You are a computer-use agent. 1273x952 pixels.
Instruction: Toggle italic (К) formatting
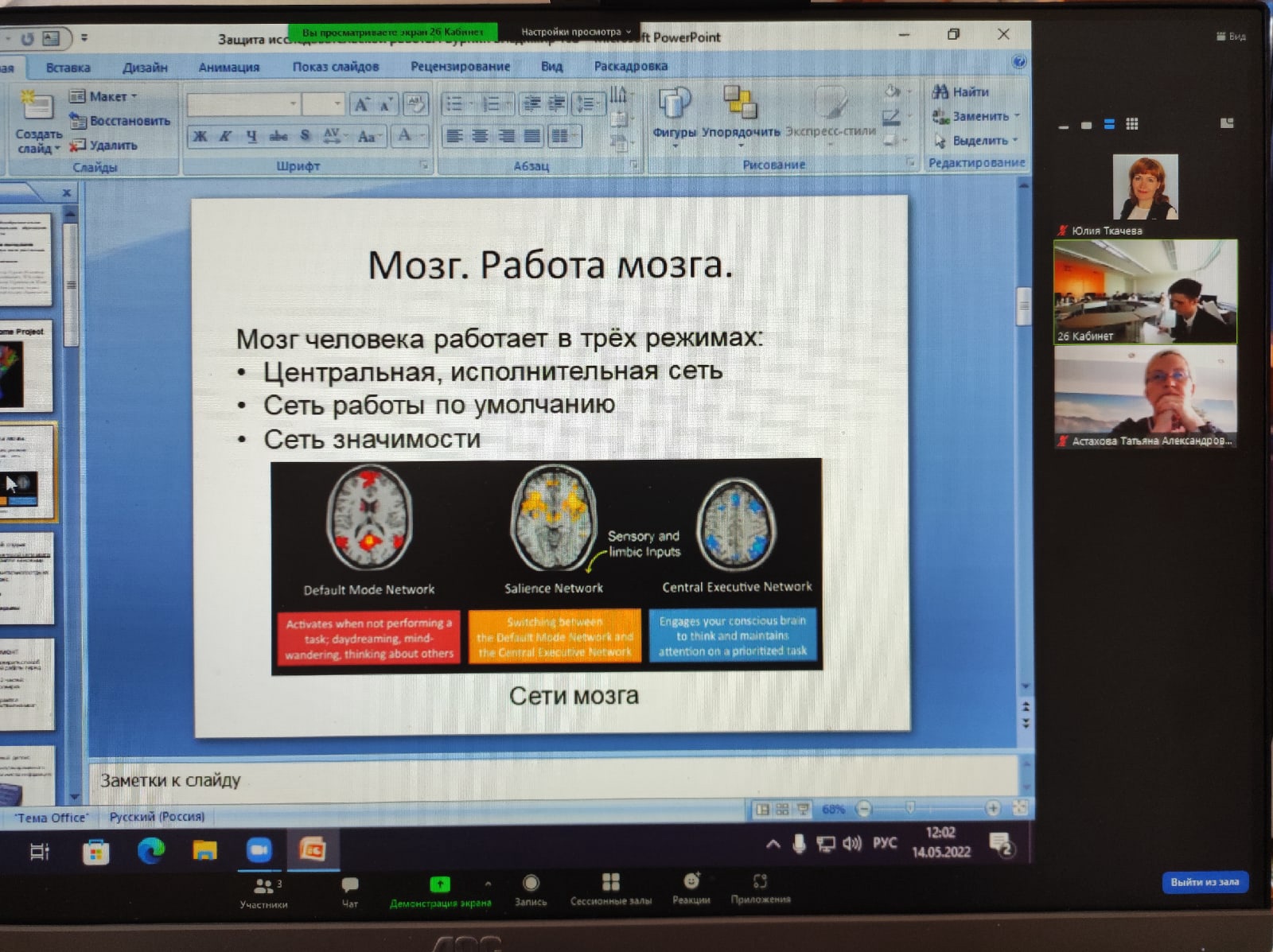(226, 136)
